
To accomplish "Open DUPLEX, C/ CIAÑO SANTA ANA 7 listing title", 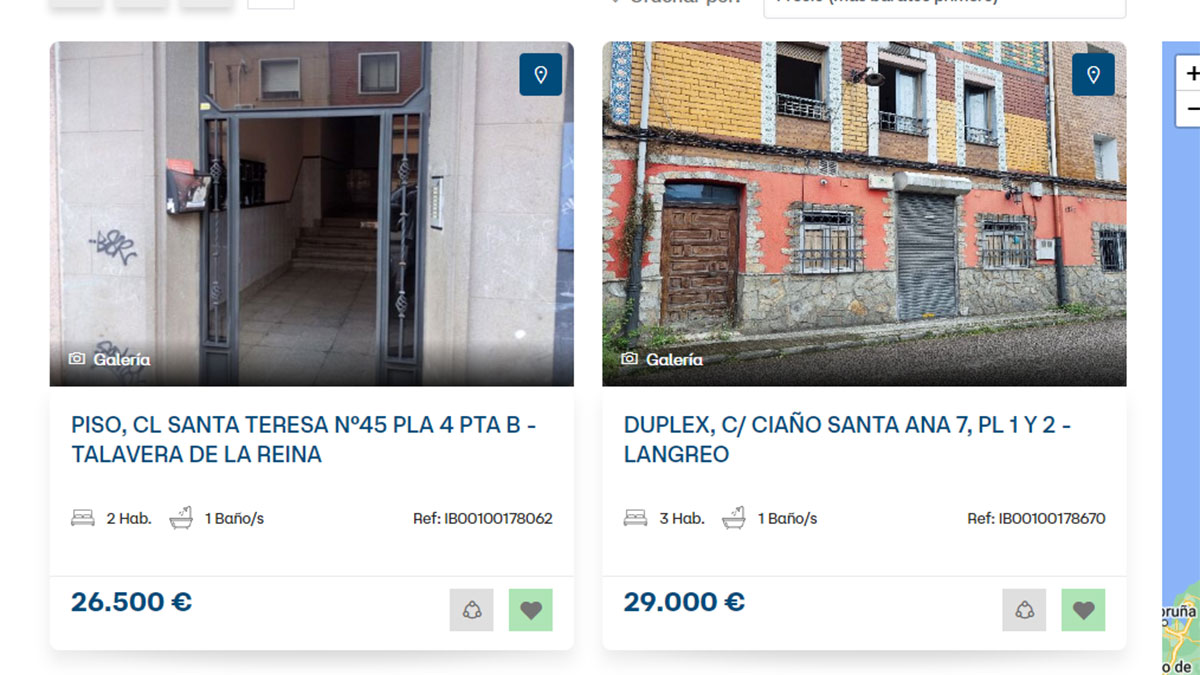I will coord(848,439).
